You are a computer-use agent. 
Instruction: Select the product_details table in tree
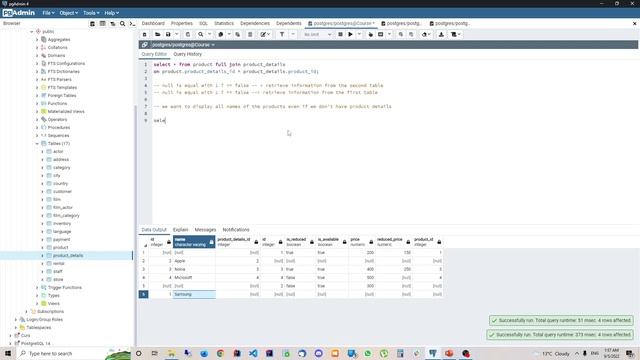68,256
